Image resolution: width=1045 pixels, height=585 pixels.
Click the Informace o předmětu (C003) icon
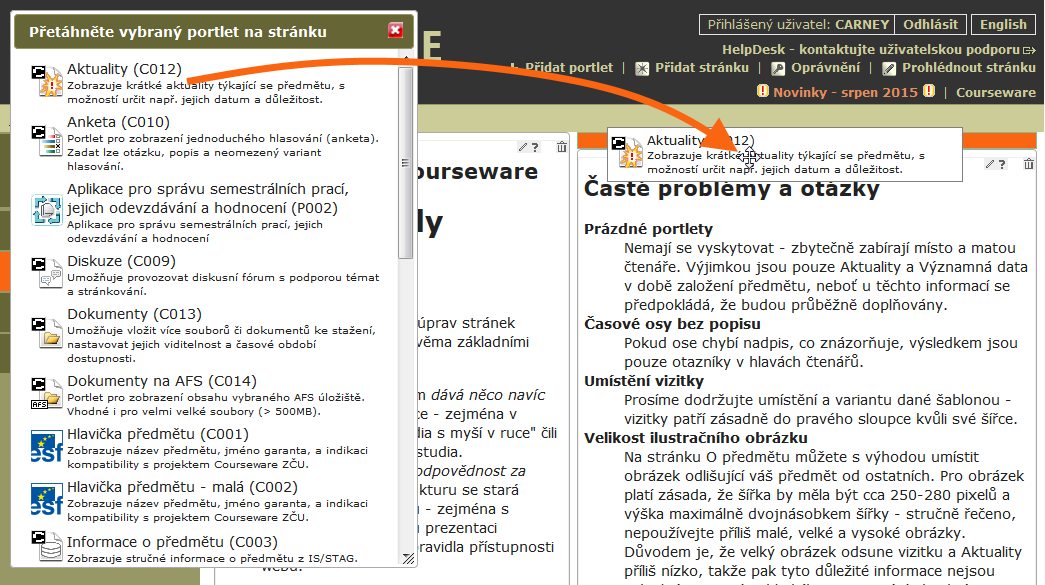(47, 546)
